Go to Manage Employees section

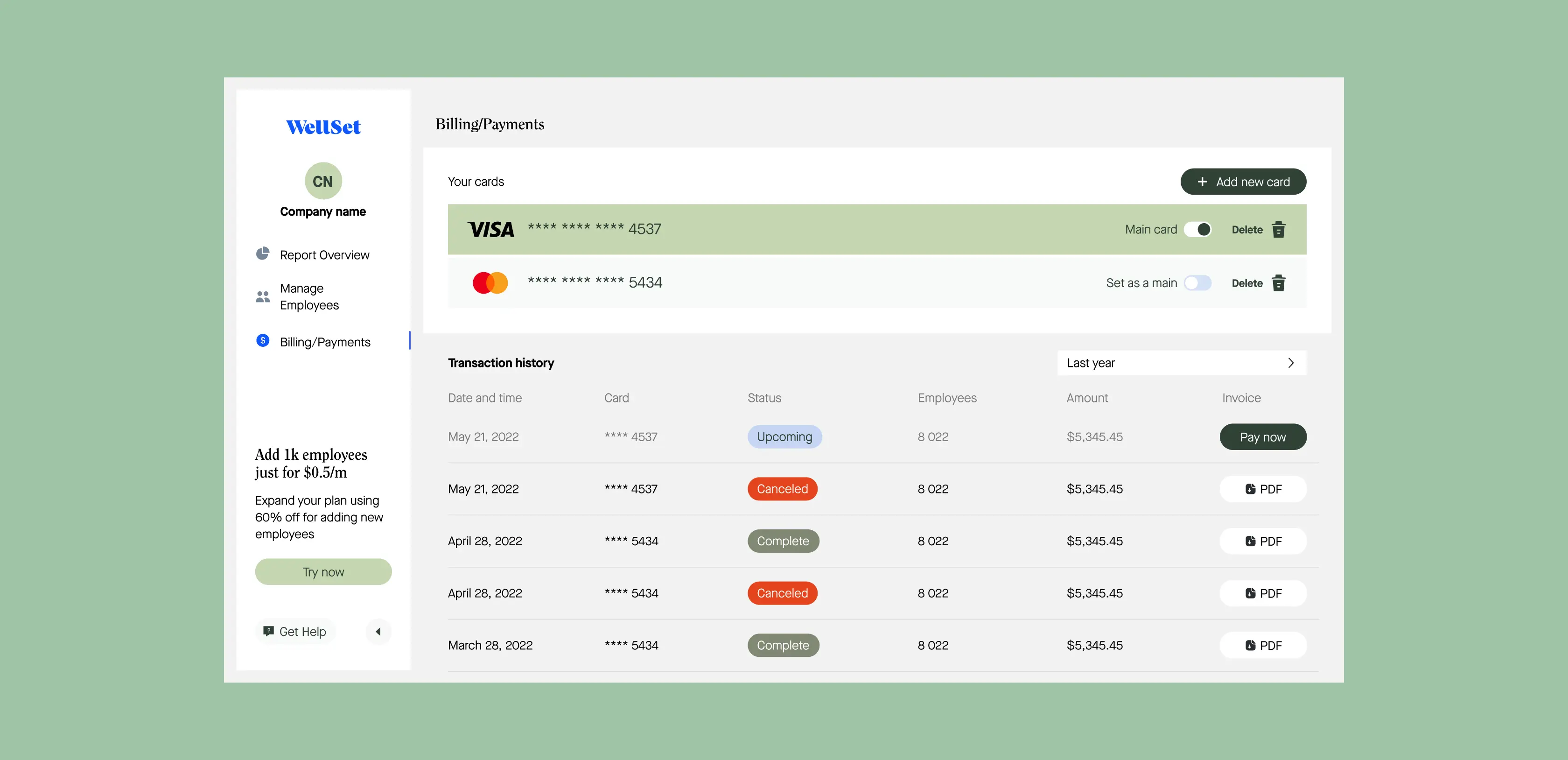(309, 296)
